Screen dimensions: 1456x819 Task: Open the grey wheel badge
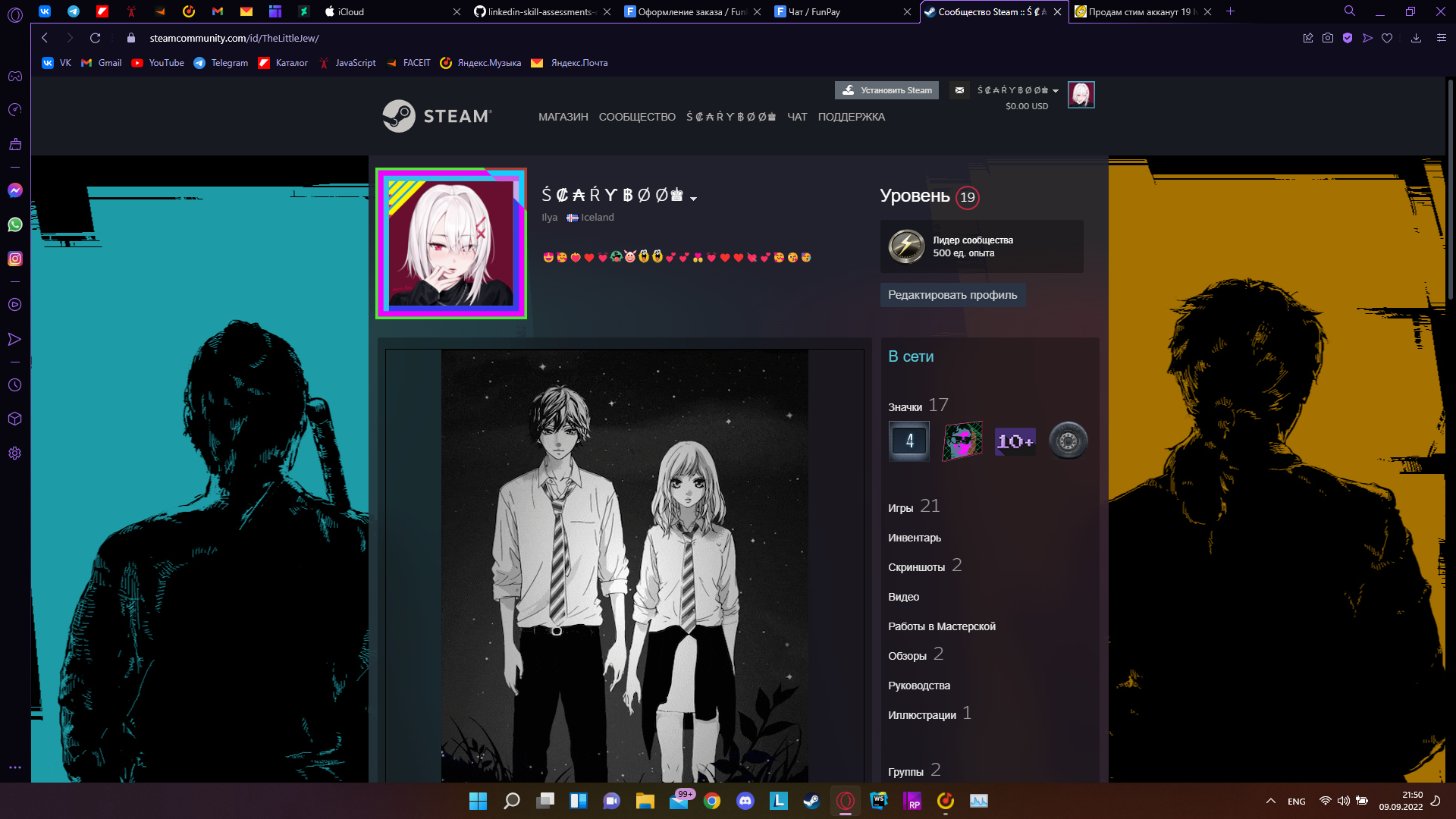[1068, 441]
